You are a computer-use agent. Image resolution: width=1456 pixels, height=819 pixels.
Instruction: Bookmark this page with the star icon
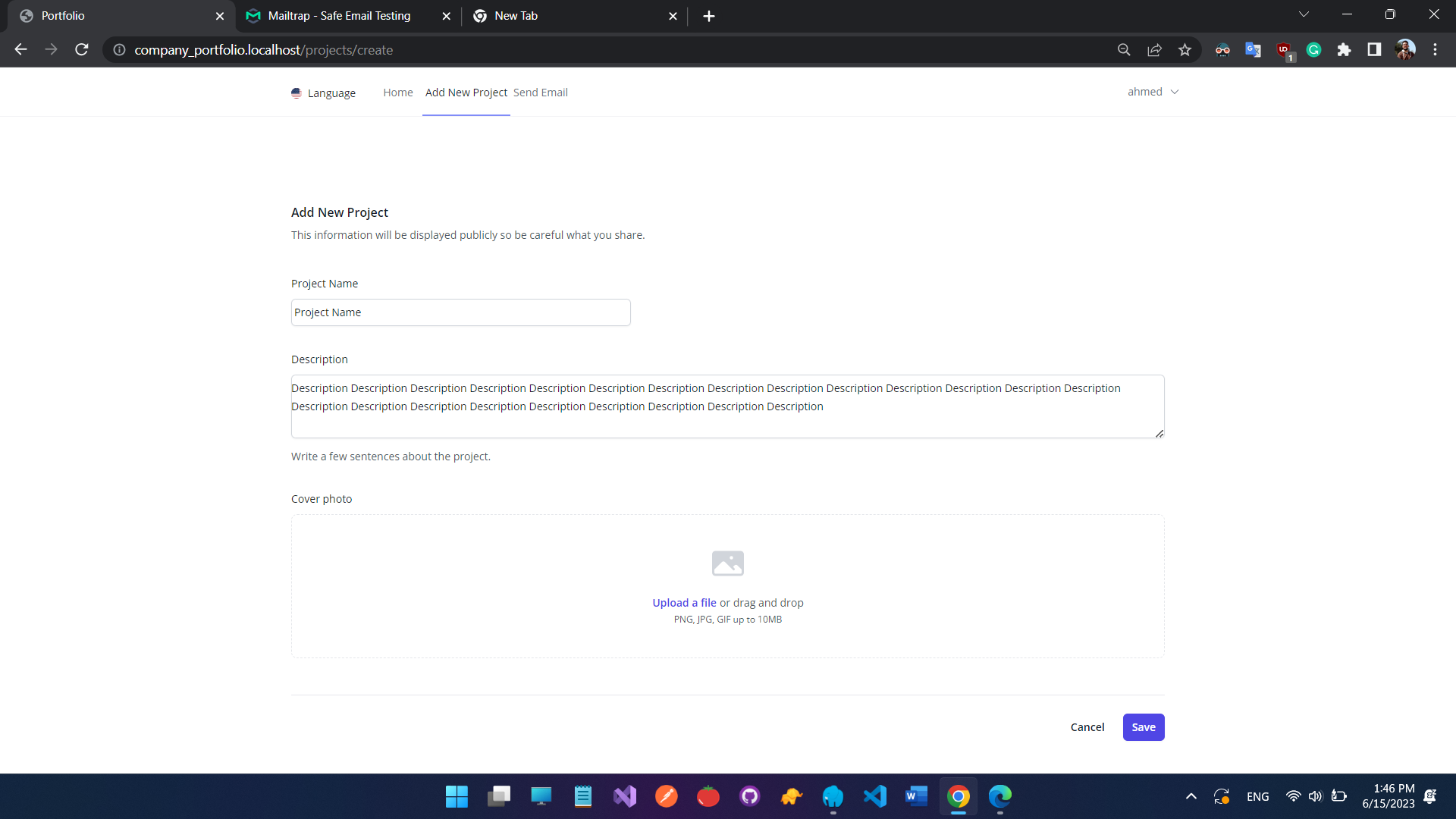pyautogui.click(x=1185, y=49)
